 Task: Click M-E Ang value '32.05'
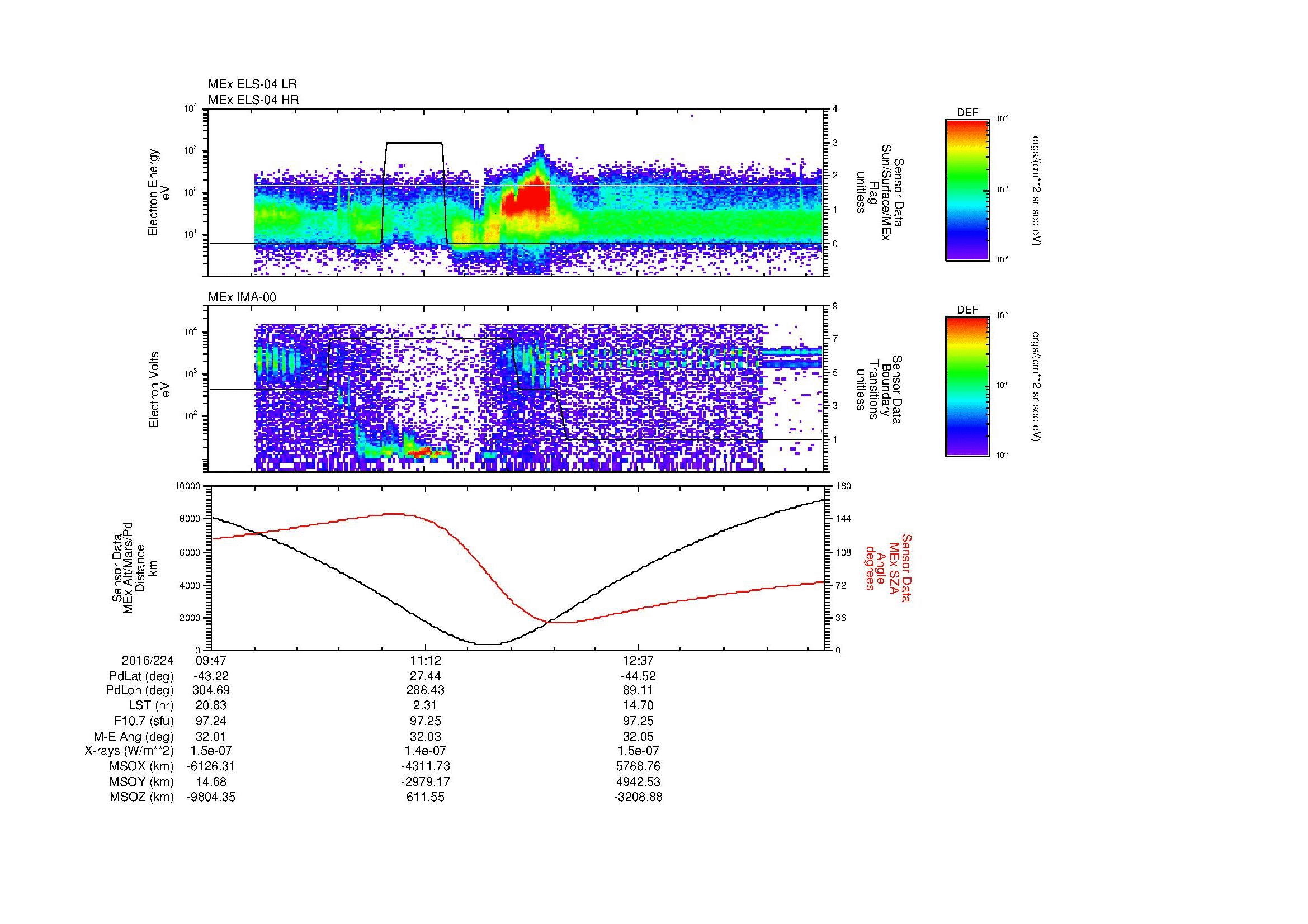[x=638, y=736]
